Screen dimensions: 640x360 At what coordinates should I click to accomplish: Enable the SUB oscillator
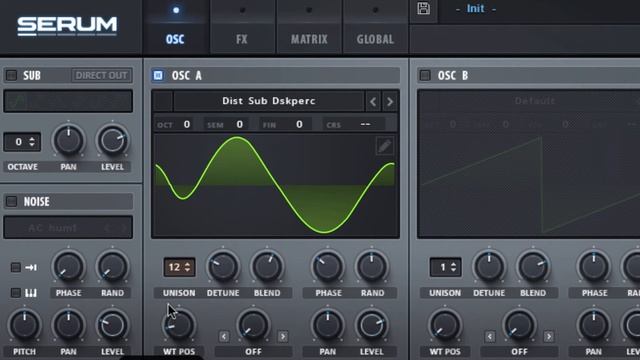click(11, 75)
